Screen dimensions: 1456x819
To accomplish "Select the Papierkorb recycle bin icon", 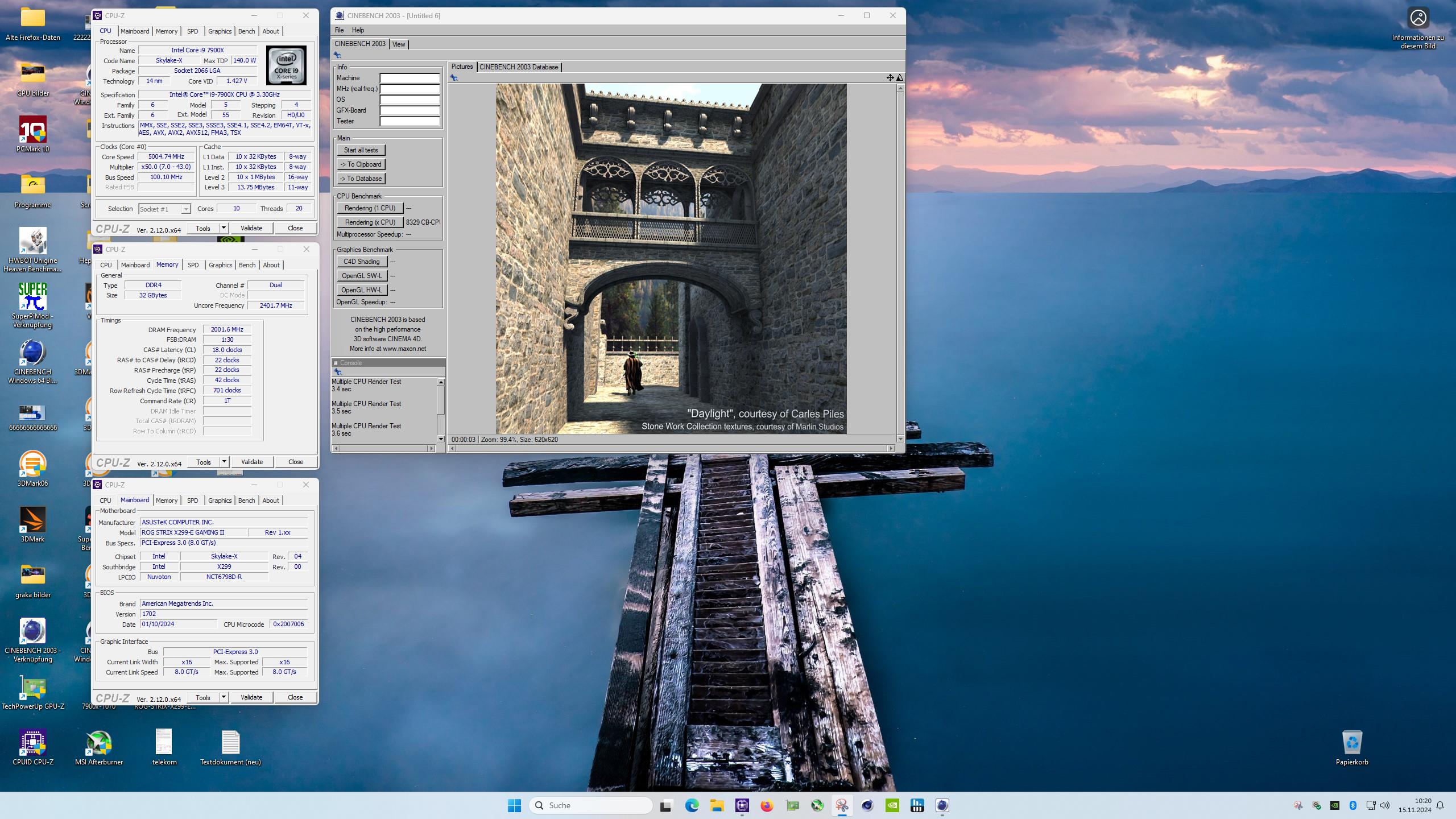I will tap(1352, 747).
